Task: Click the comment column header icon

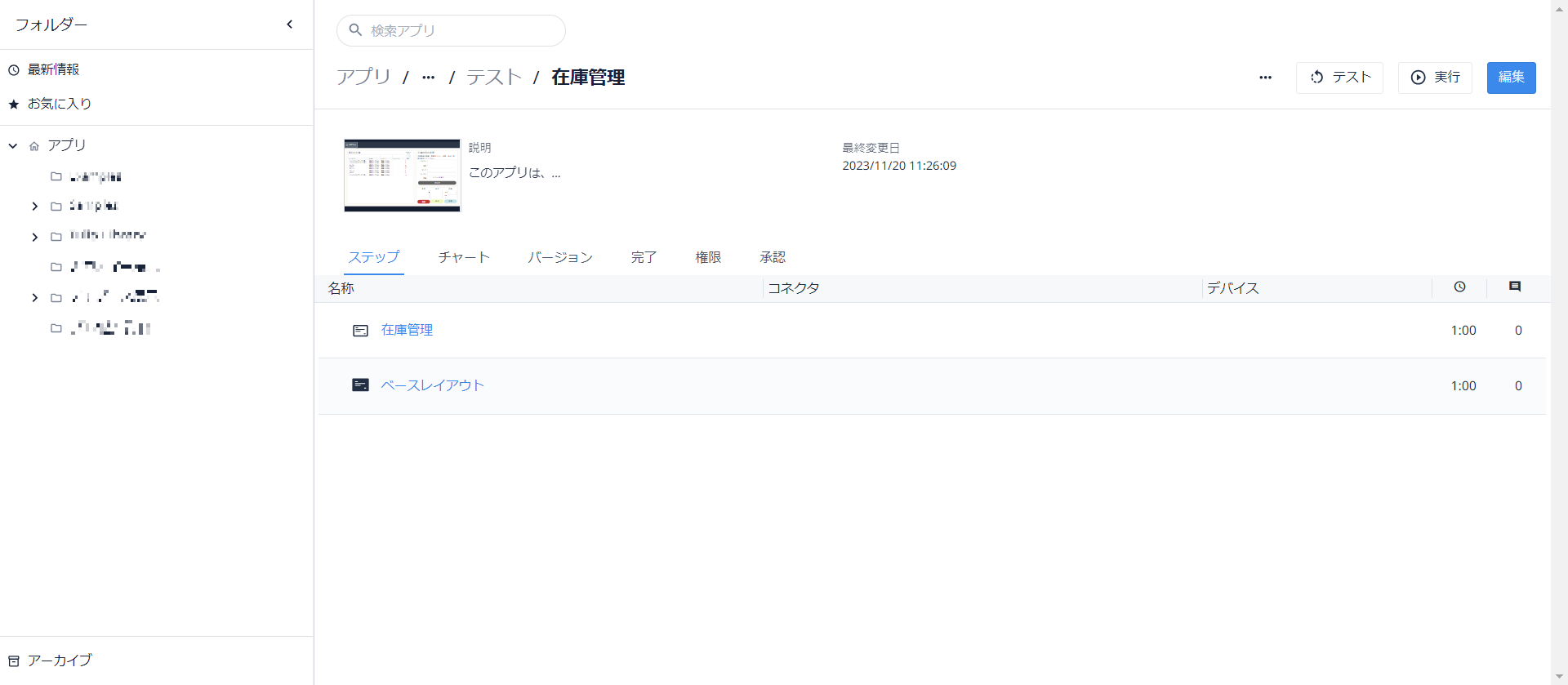Action: [x=1515, y=287]
